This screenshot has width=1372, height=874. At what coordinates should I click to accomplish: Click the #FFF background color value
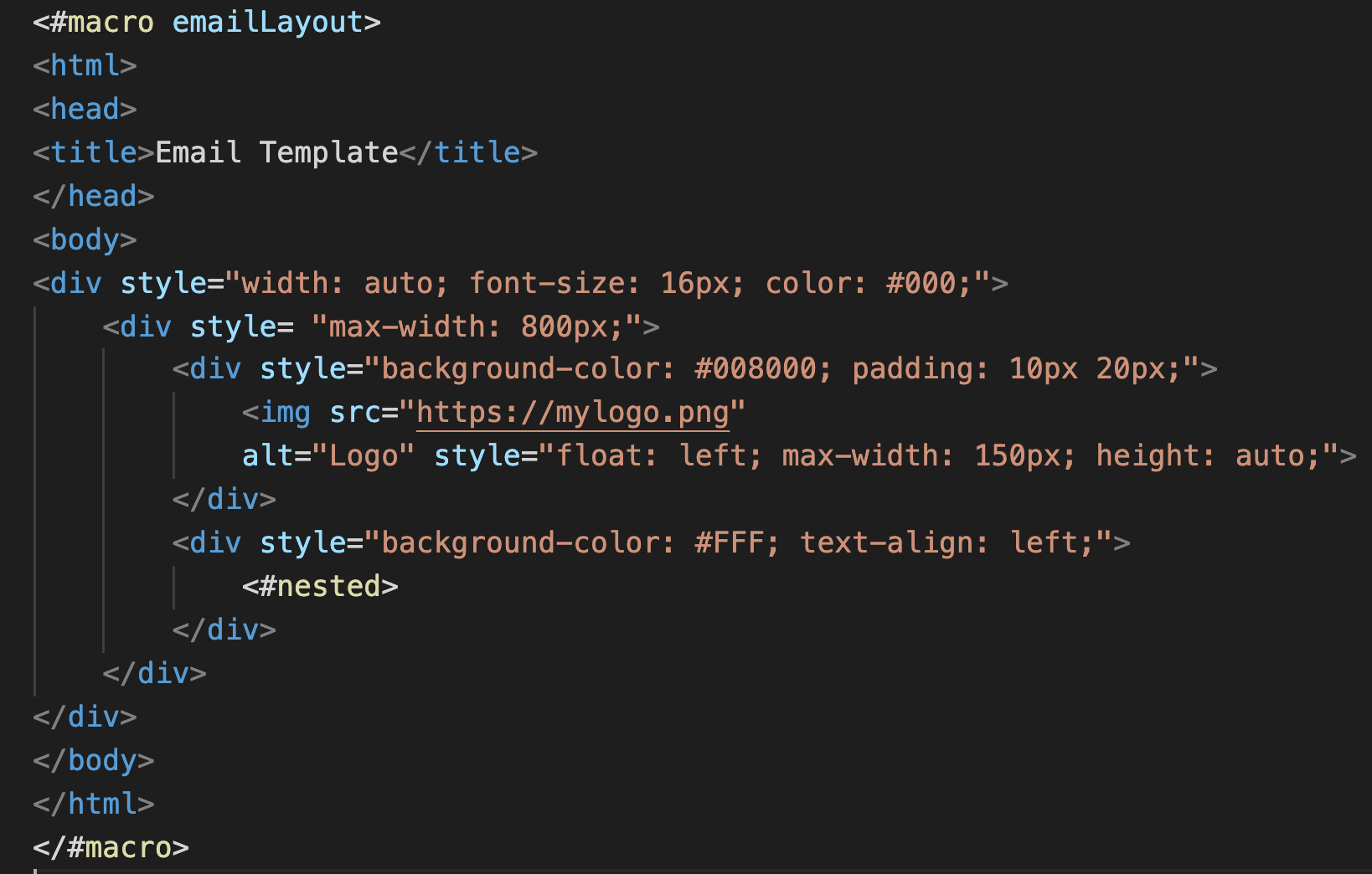[x=729, y=543]
